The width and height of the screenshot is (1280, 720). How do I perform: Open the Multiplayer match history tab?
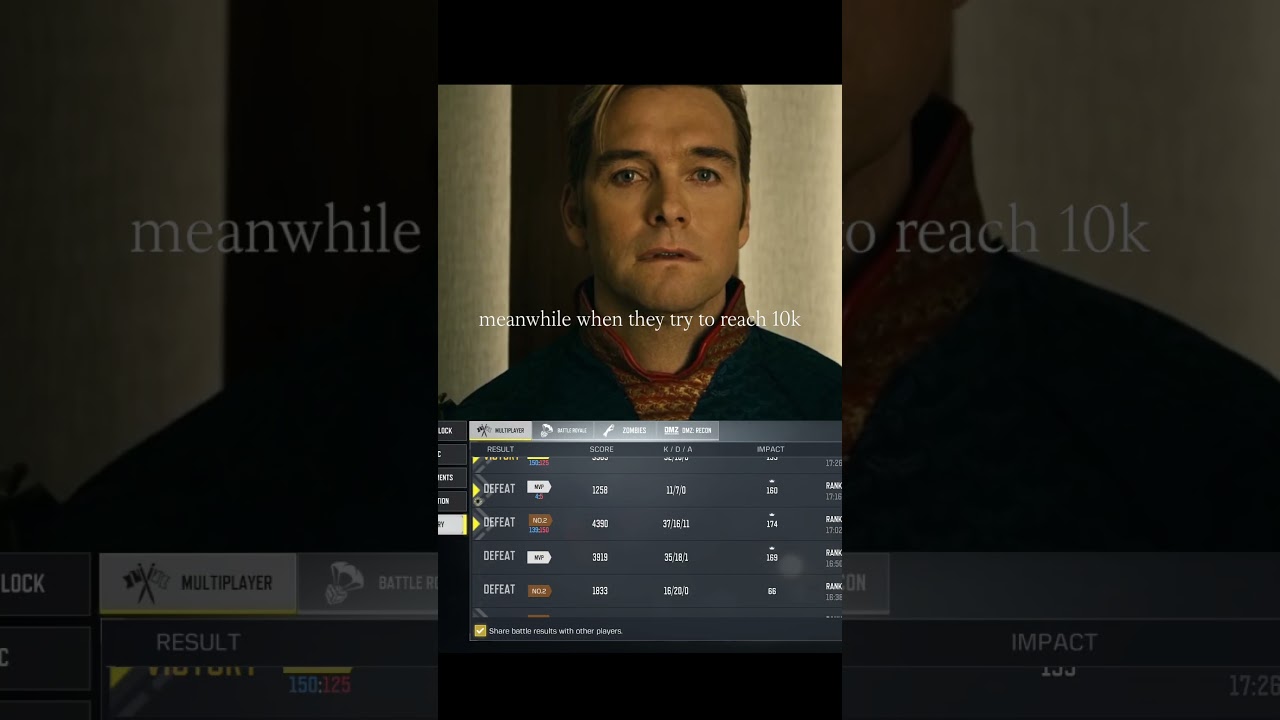pyautogui.click(x=501, y=430)
